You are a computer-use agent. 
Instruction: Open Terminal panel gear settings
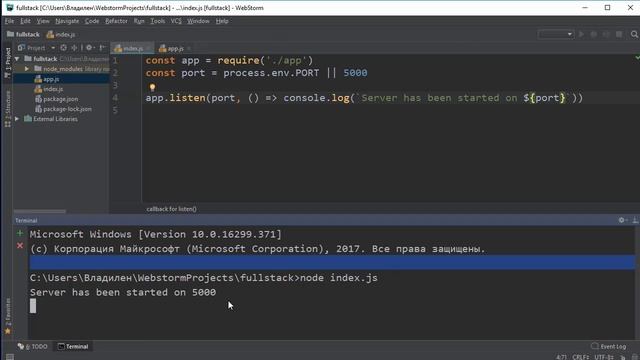click(x=622, y=220)
